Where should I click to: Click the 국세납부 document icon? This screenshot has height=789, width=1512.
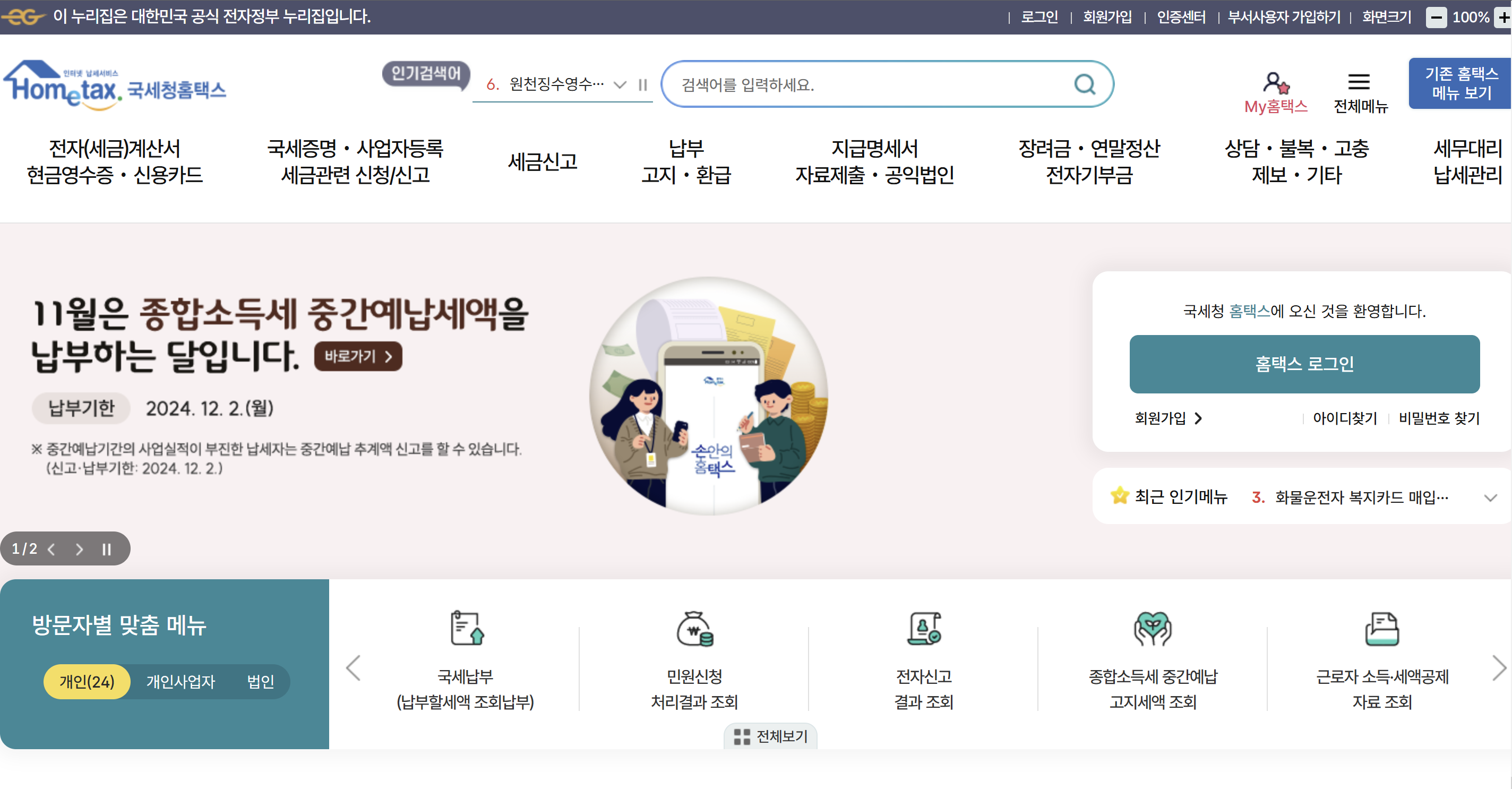[467, 628]
